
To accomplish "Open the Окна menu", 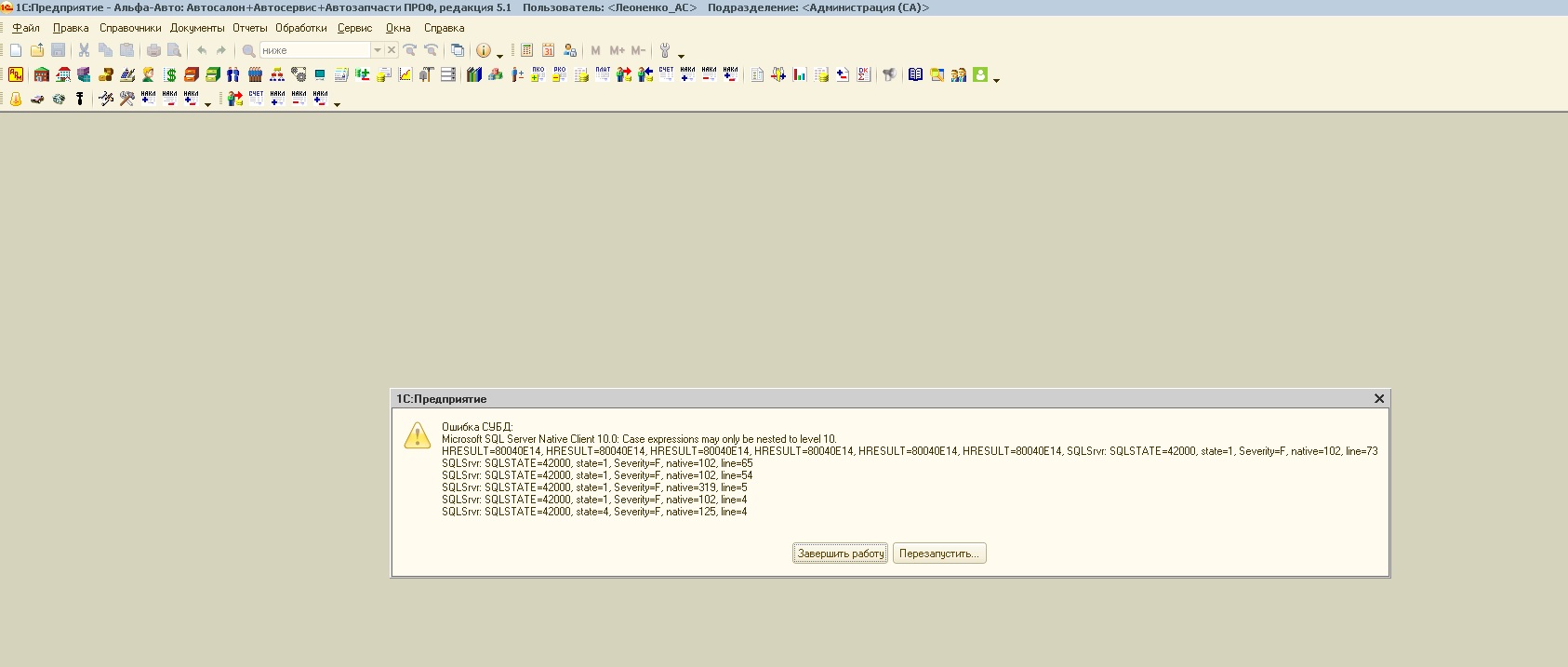I will tap(398, 28).
